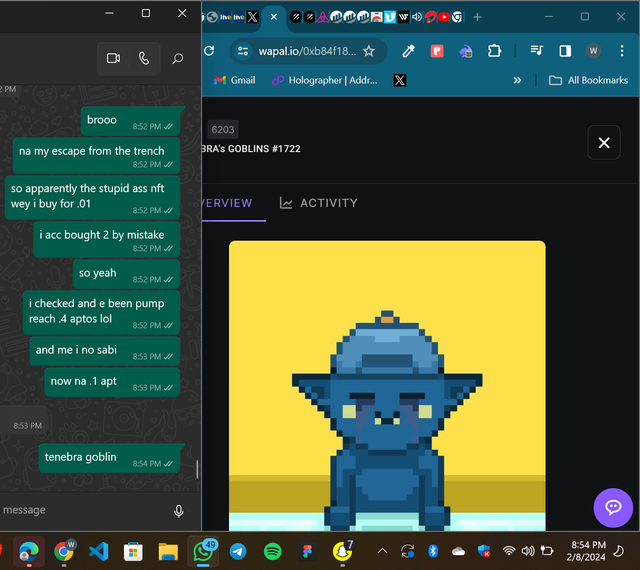Switch to the ACTIVITY tab
640x570 pixels.
(318, 203)
